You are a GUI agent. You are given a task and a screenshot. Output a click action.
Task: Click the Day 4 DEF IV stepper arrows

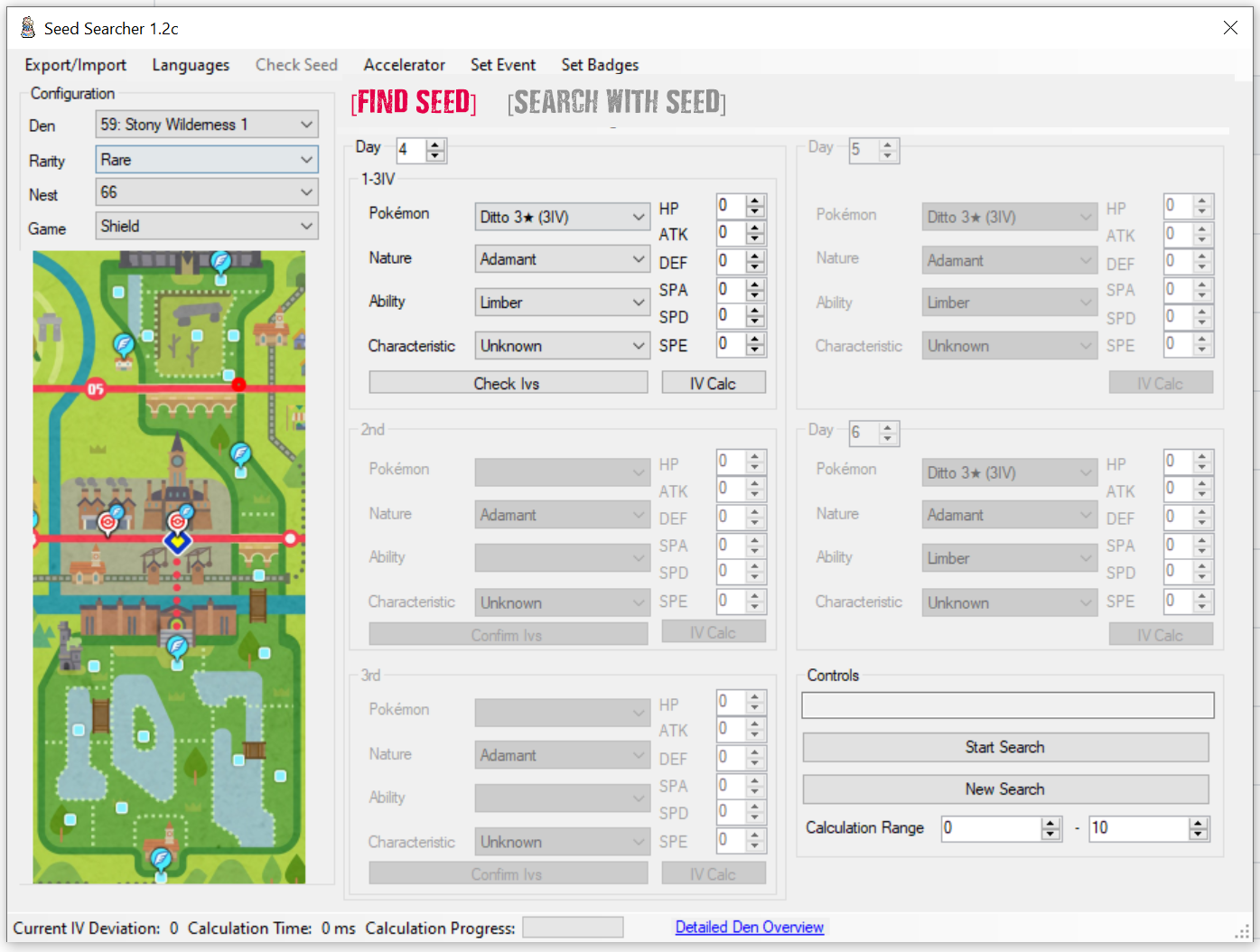(x=756, y=261)
